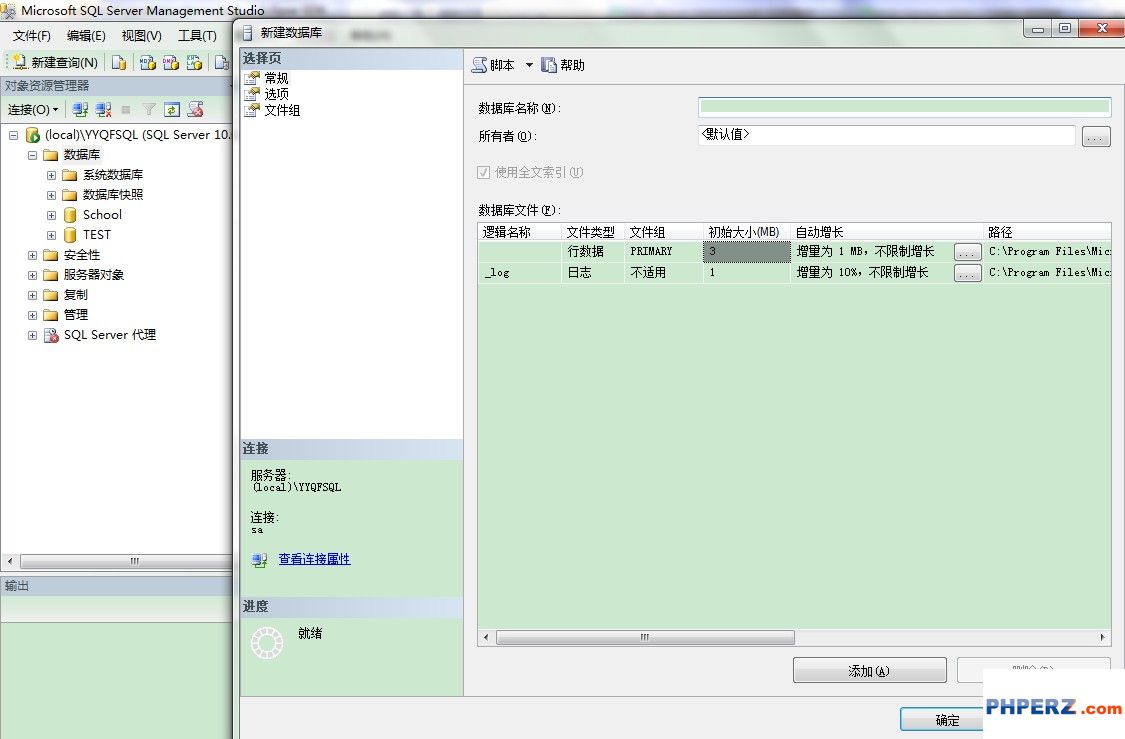Screen dimensions: 1125x739
Task: Click the disconnect server icon with red X
Action: coord(103,109)
